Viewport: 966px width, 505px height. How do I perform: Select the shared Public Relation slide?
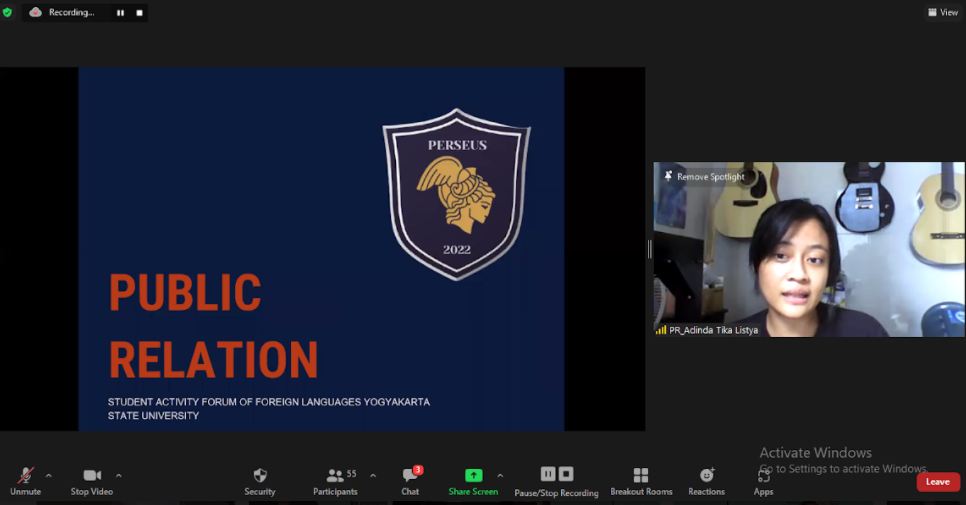click(x=321, y=249)
